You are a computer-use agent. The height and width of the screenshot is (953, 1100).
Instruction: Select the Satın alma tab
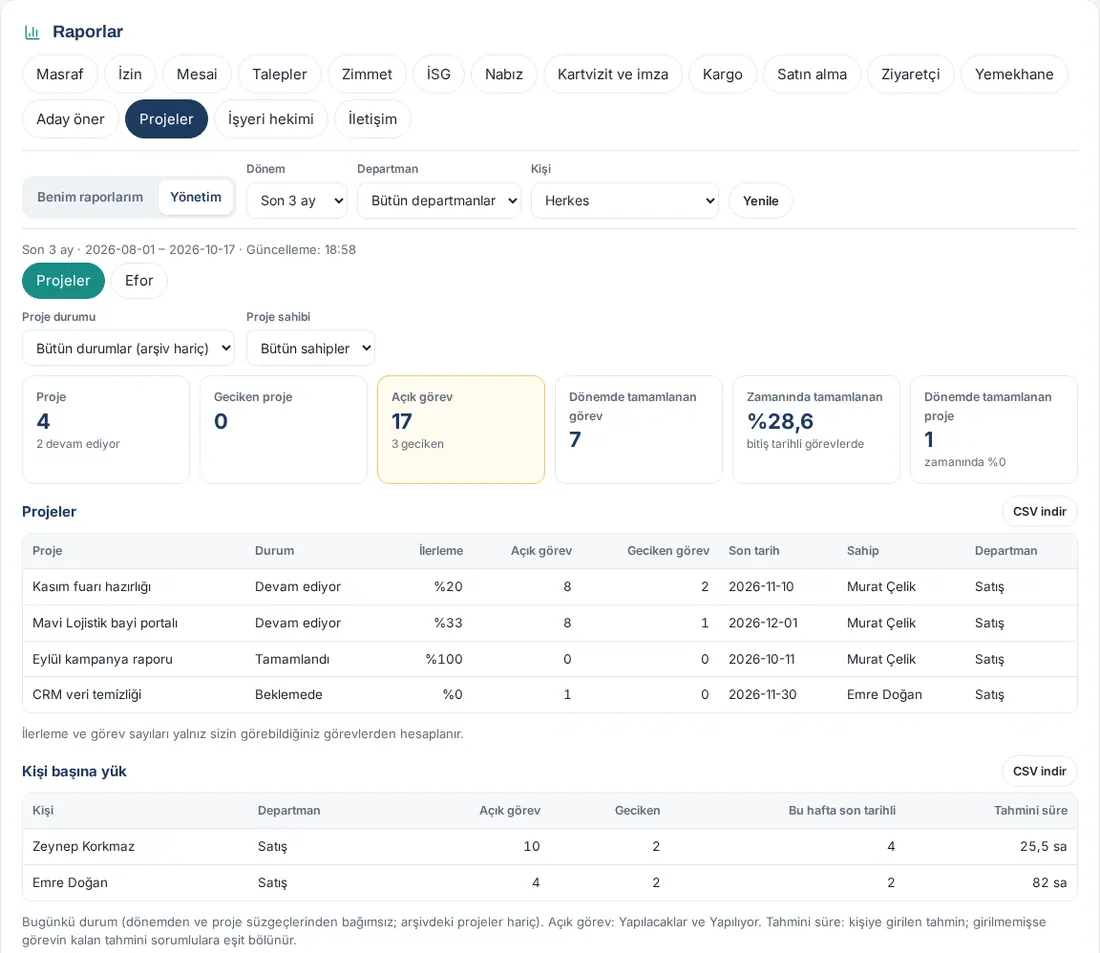pyautogui.click(x=812, y=74)
